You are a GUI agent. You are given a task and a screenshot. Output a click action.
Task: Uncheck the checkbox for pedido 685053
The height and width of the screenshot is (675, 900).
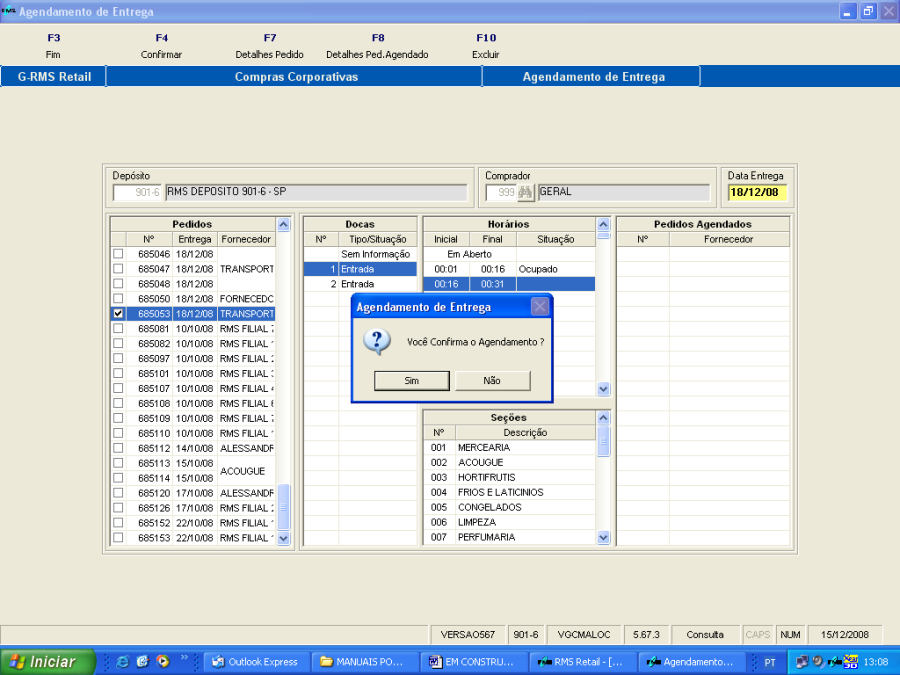coord(119,313)
